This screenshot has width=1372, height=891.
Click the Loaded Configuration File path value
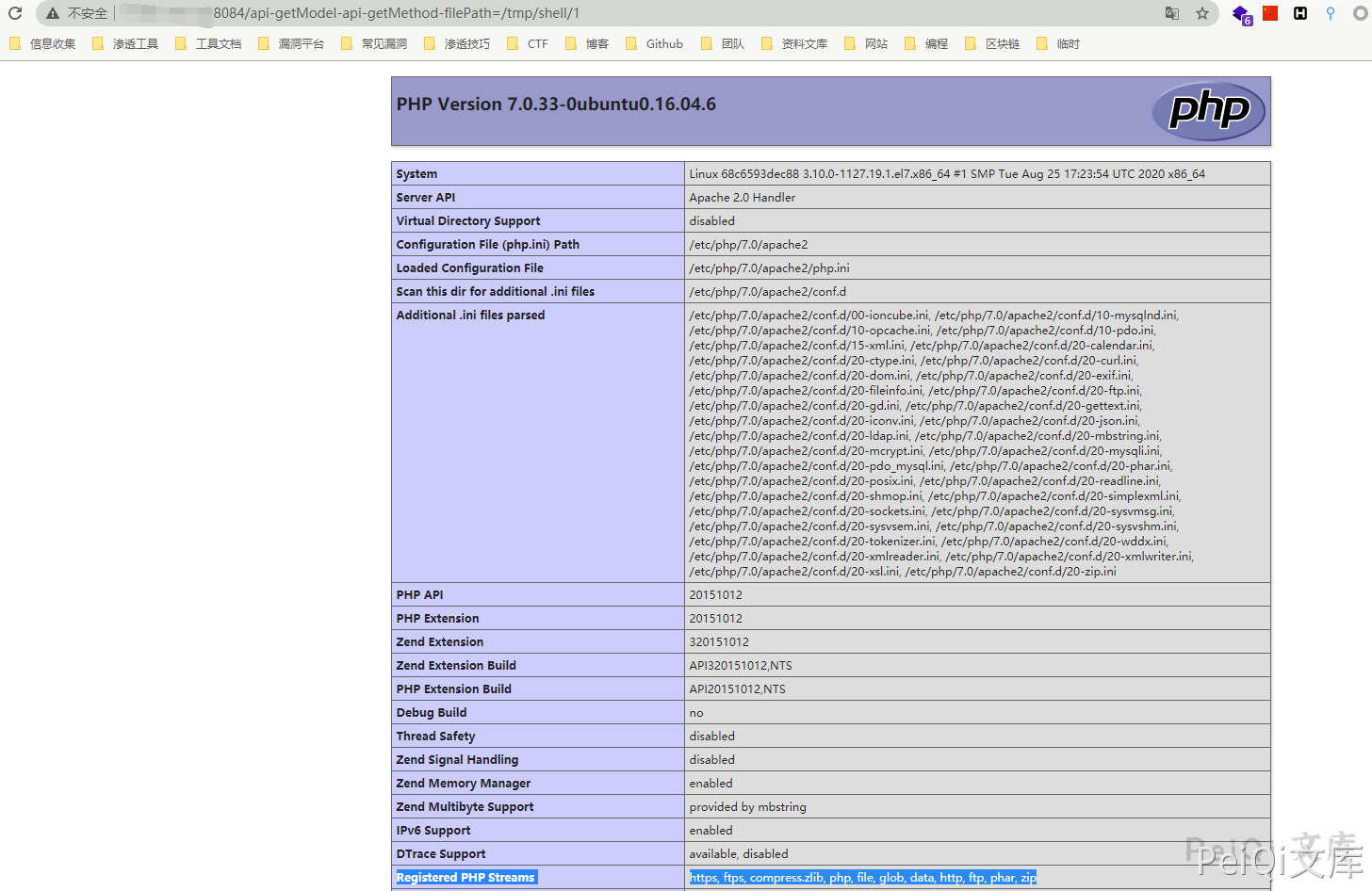[x=769, y=268]
